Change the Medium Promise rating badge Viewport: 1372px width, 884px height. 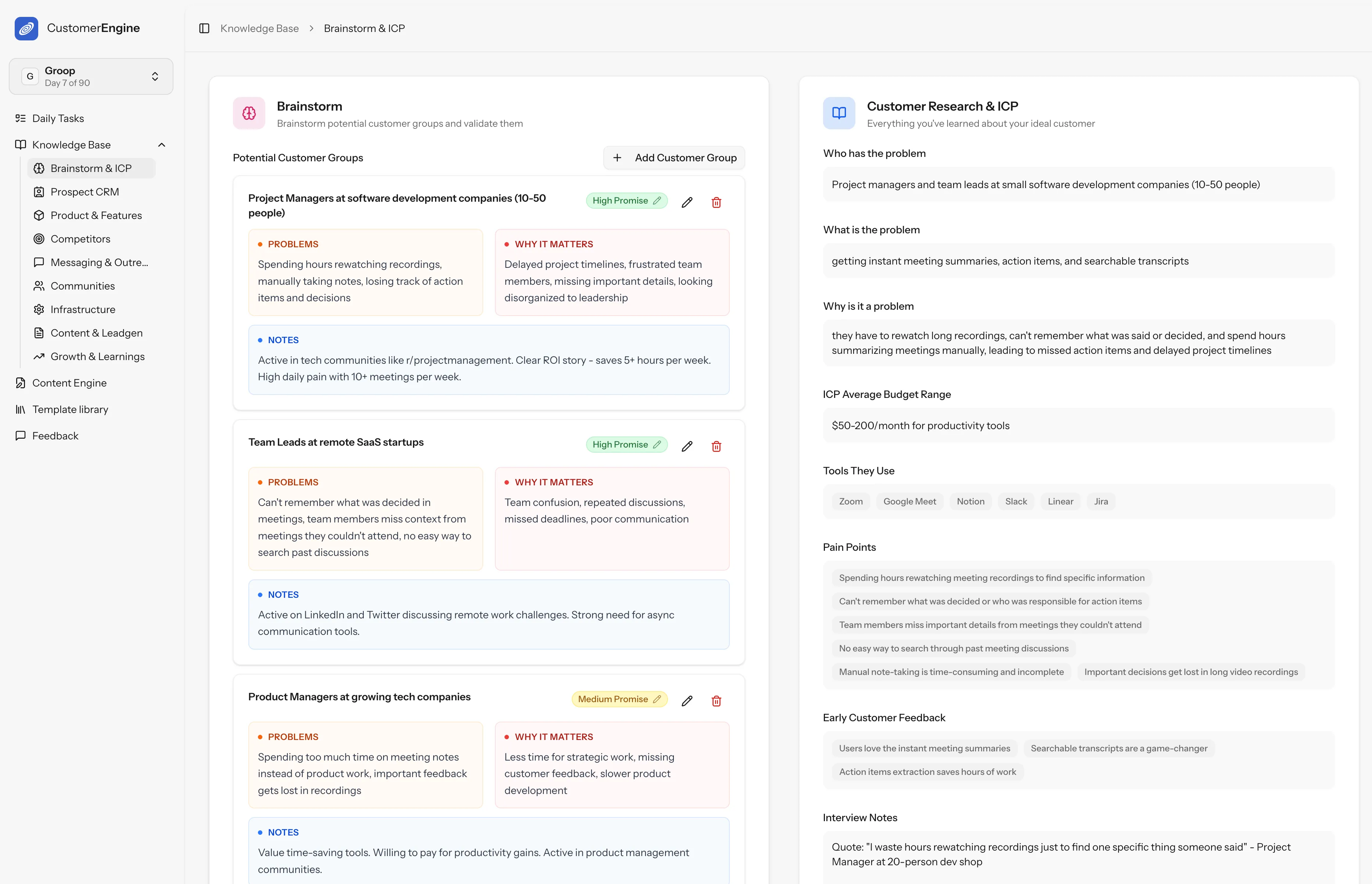pos(619,699)
